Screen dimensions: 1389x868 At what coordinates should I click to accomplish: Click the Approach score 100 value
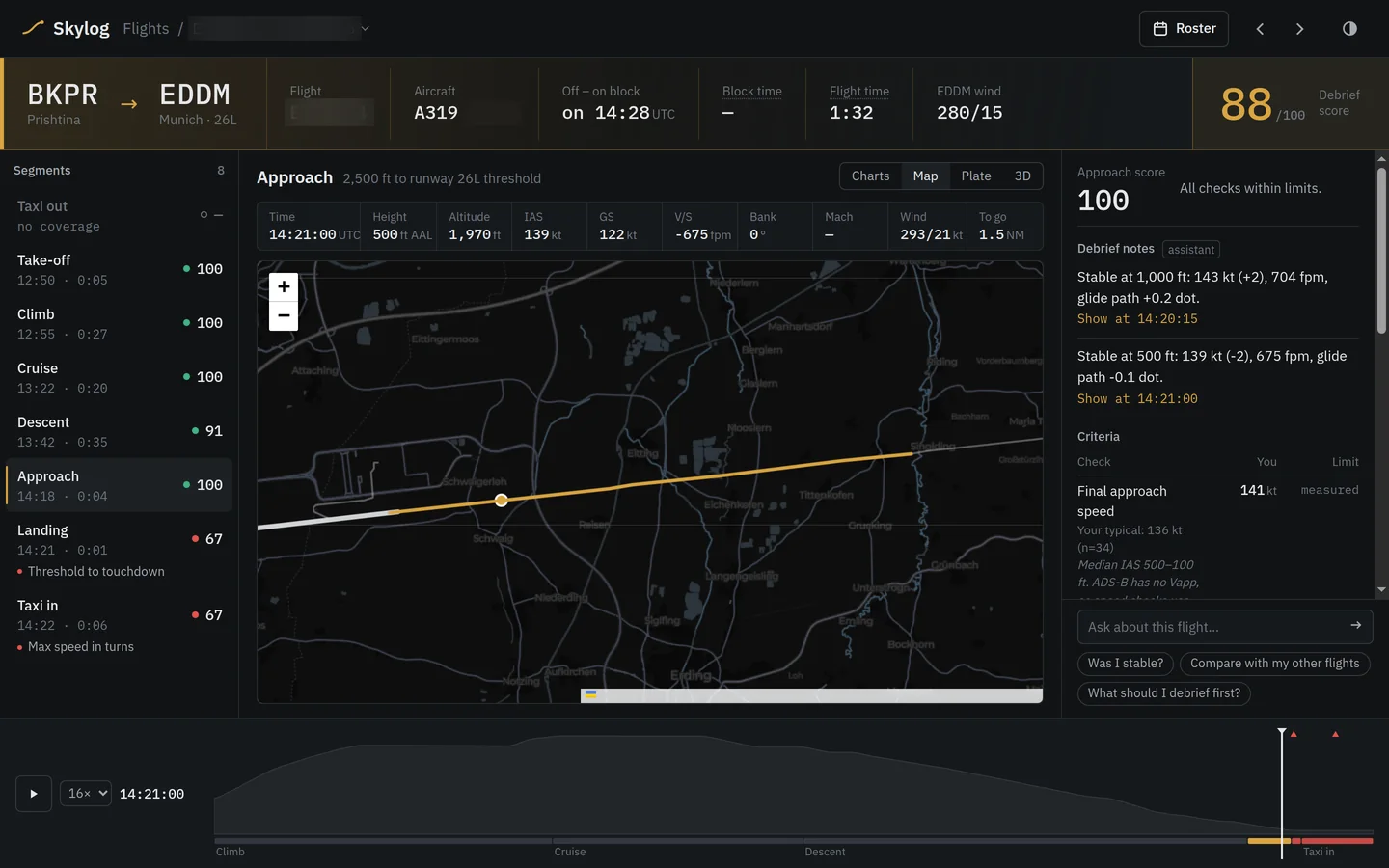[1103, 201]
